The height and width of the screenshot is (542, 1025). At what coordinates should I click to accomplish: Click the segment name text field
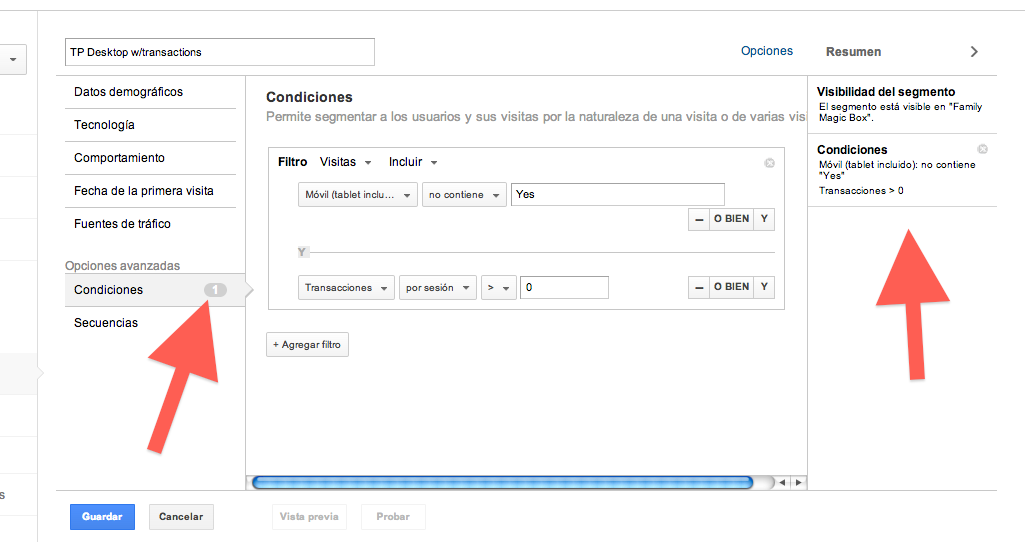point(219,52)
